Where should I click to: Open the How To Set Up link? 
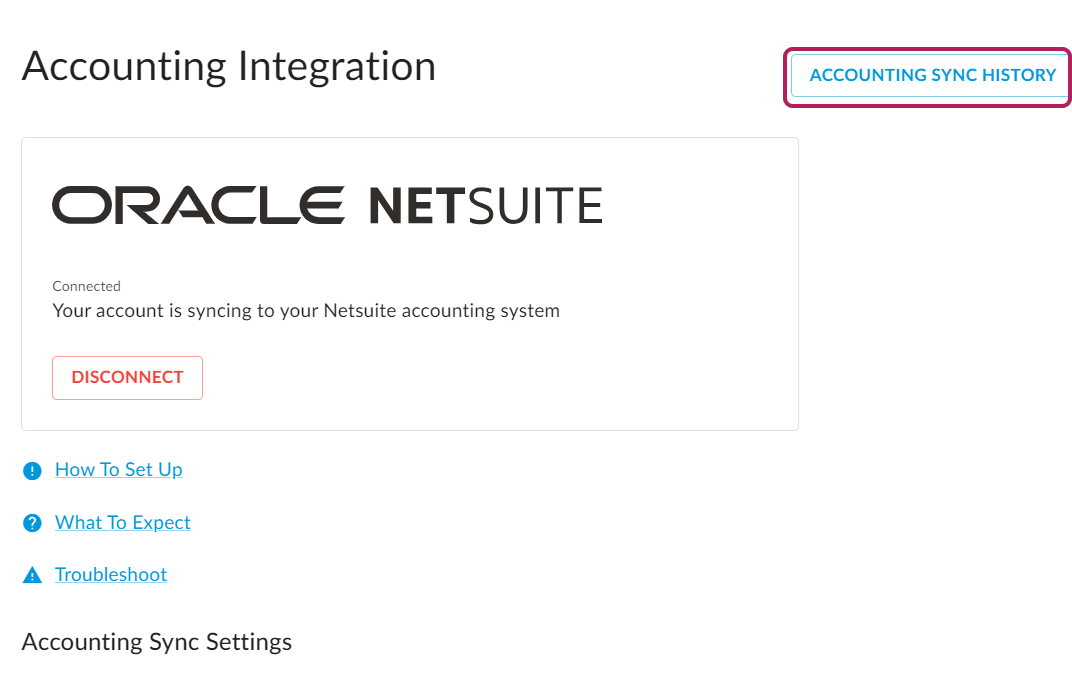[x=118, y=470]
